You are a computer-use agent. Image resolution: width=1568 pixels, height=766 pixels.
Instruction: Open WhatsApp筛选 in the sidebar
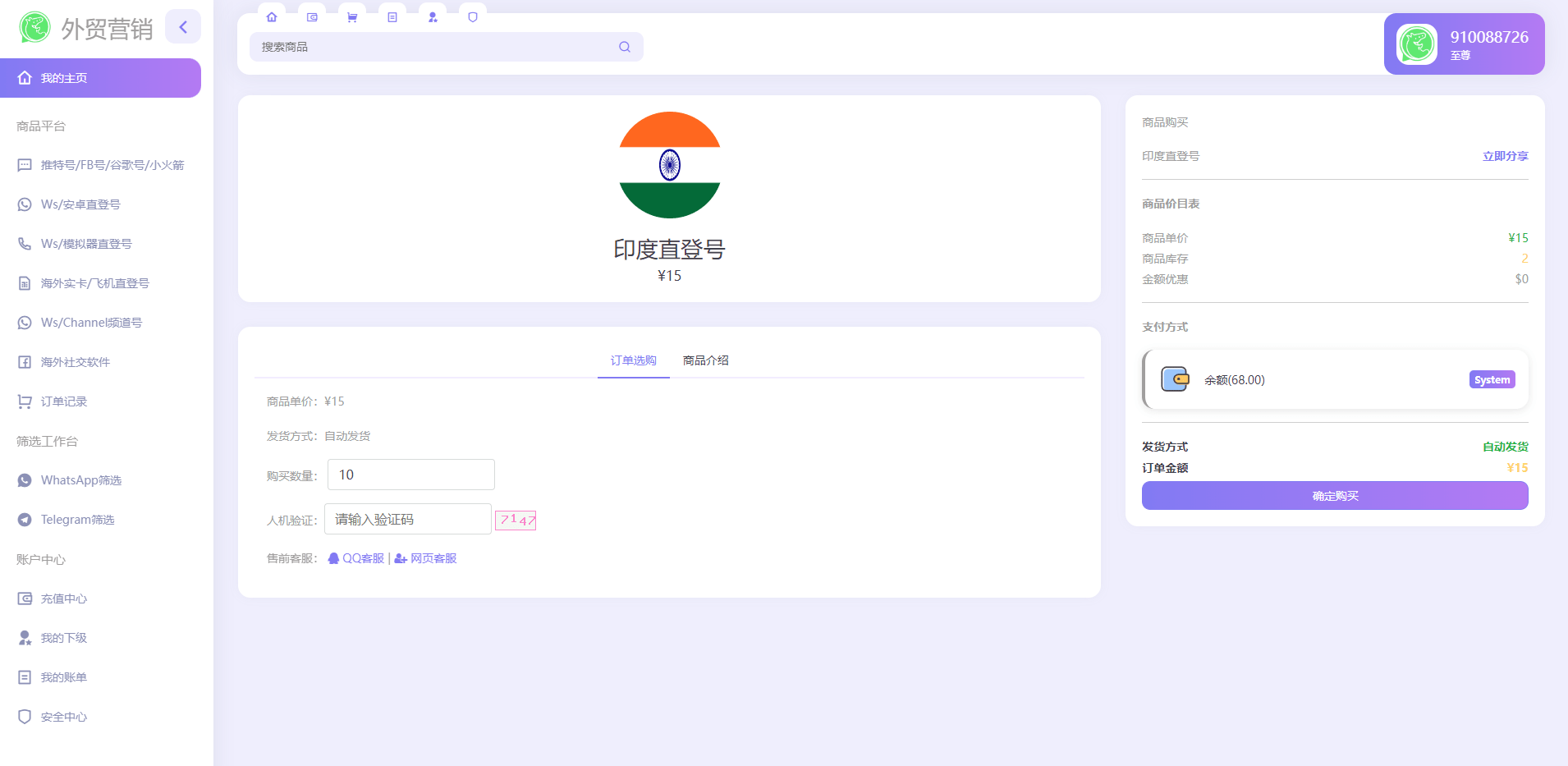(80, 480)
